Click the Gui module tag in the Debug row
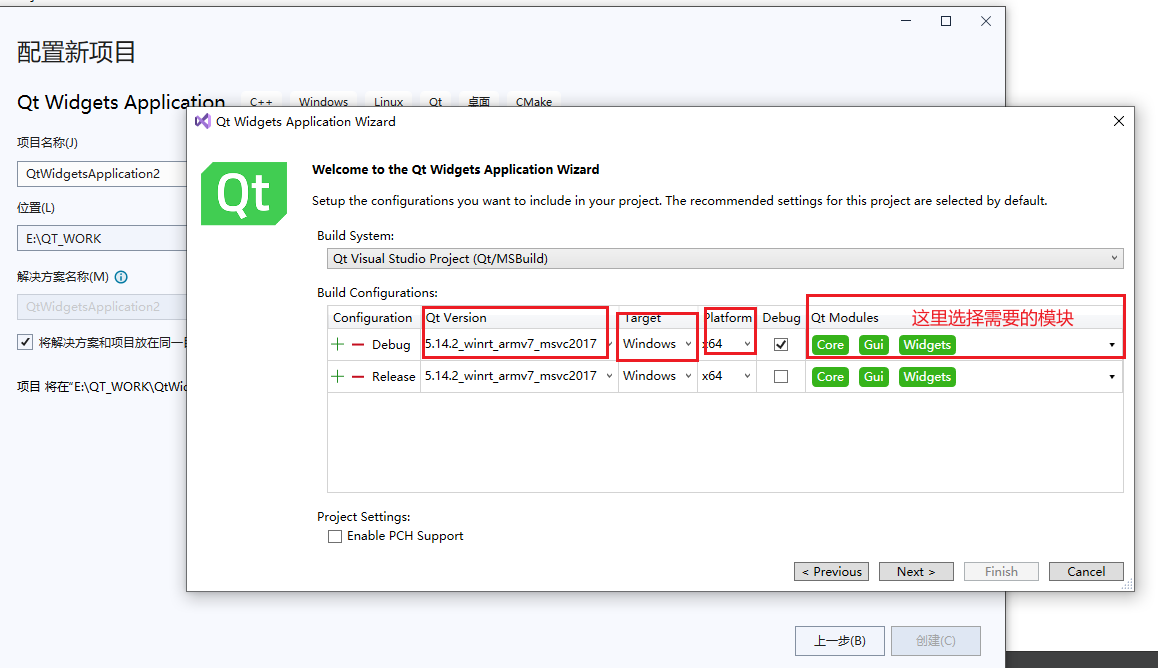1158x668 pixels. [874, 345]
